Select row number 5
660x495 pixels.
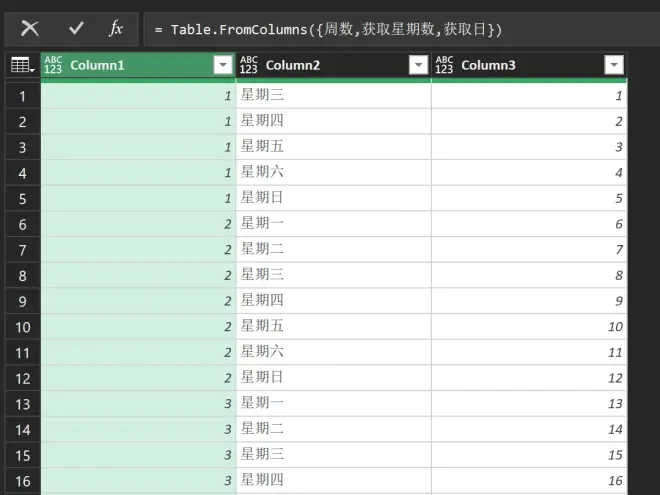point(23,199)
